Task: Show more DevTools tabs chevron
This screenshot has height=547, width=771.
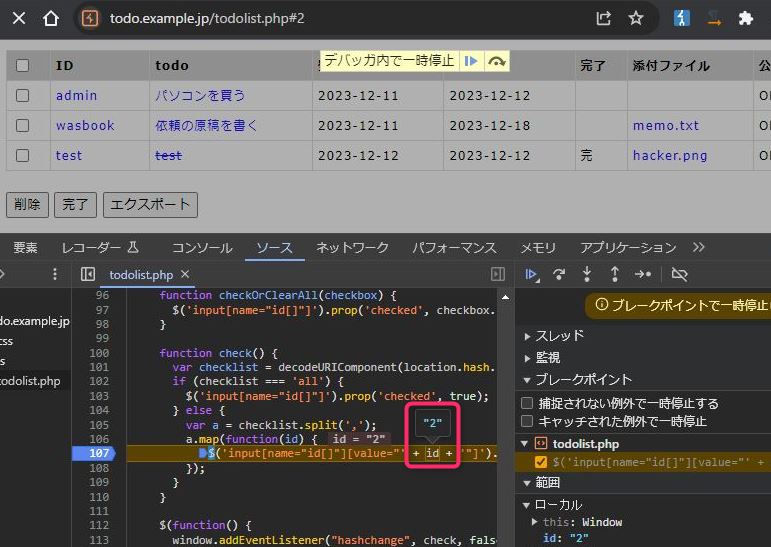Action: (x=698, y=247)
